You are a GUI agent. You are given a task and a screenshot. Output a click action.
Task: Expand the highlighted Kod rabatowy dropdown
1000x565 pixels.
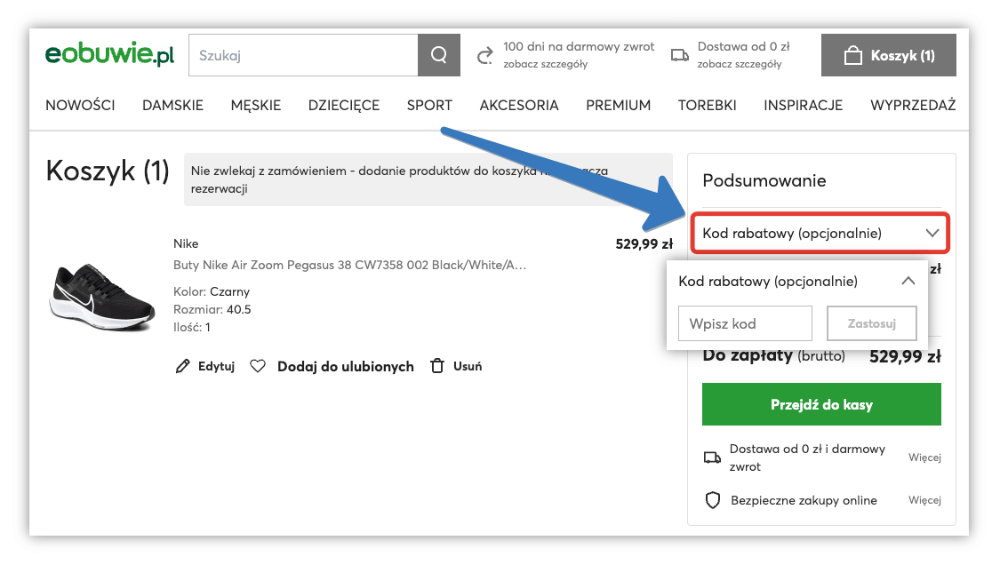932,233
